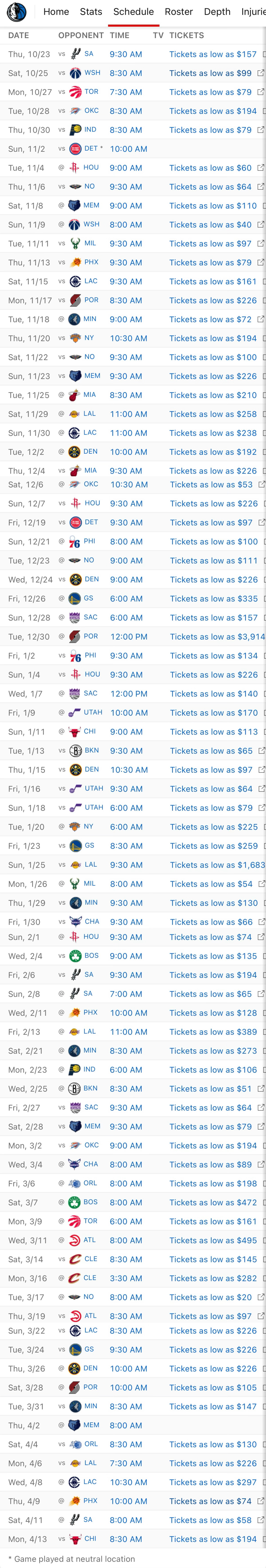The width and height of the screenshot is (266, 1568).
Task: Select the Home tab
Action: pos(56,12)
